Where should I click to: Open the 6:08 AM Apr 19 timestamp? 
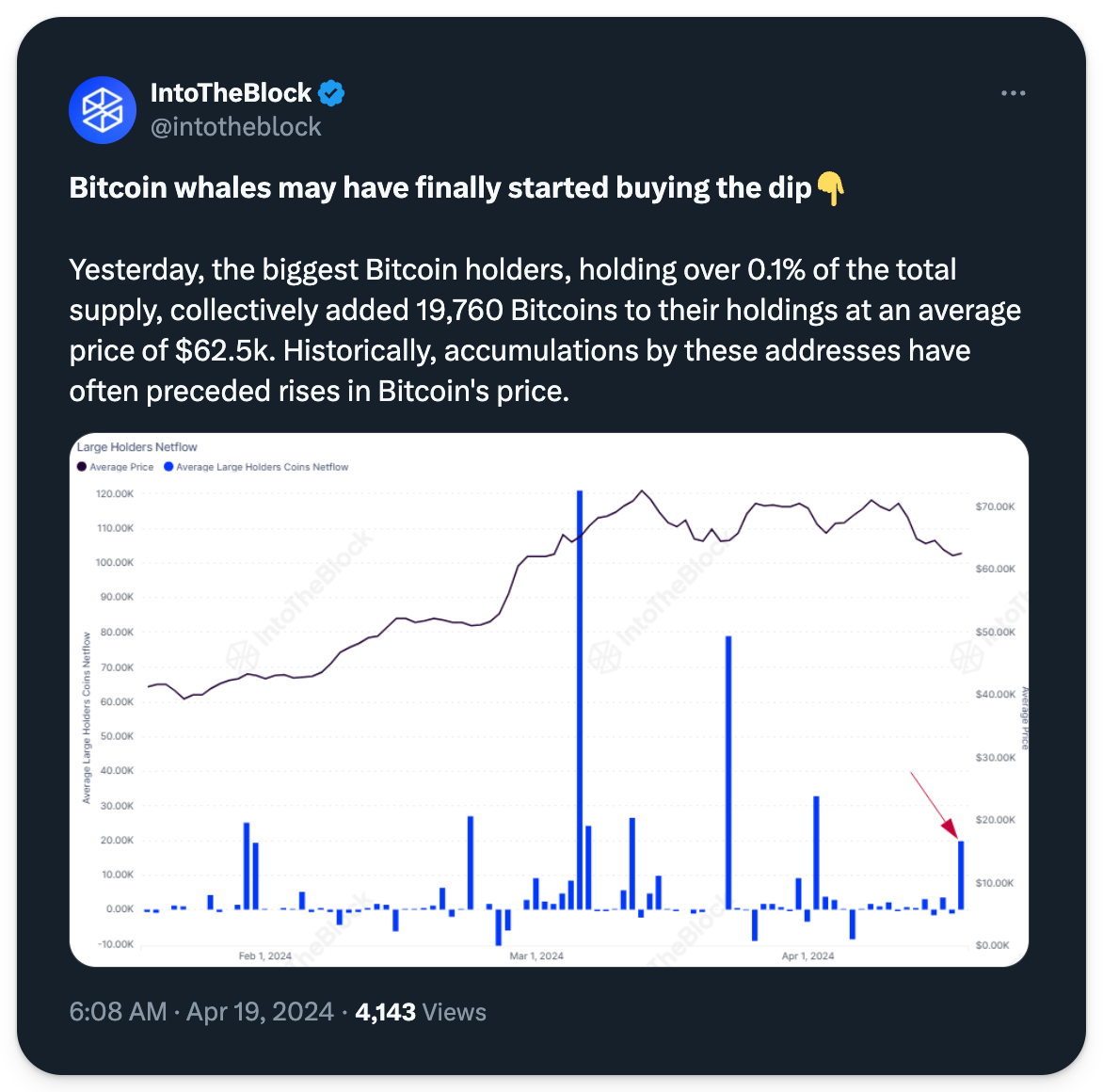(201, 1012)
